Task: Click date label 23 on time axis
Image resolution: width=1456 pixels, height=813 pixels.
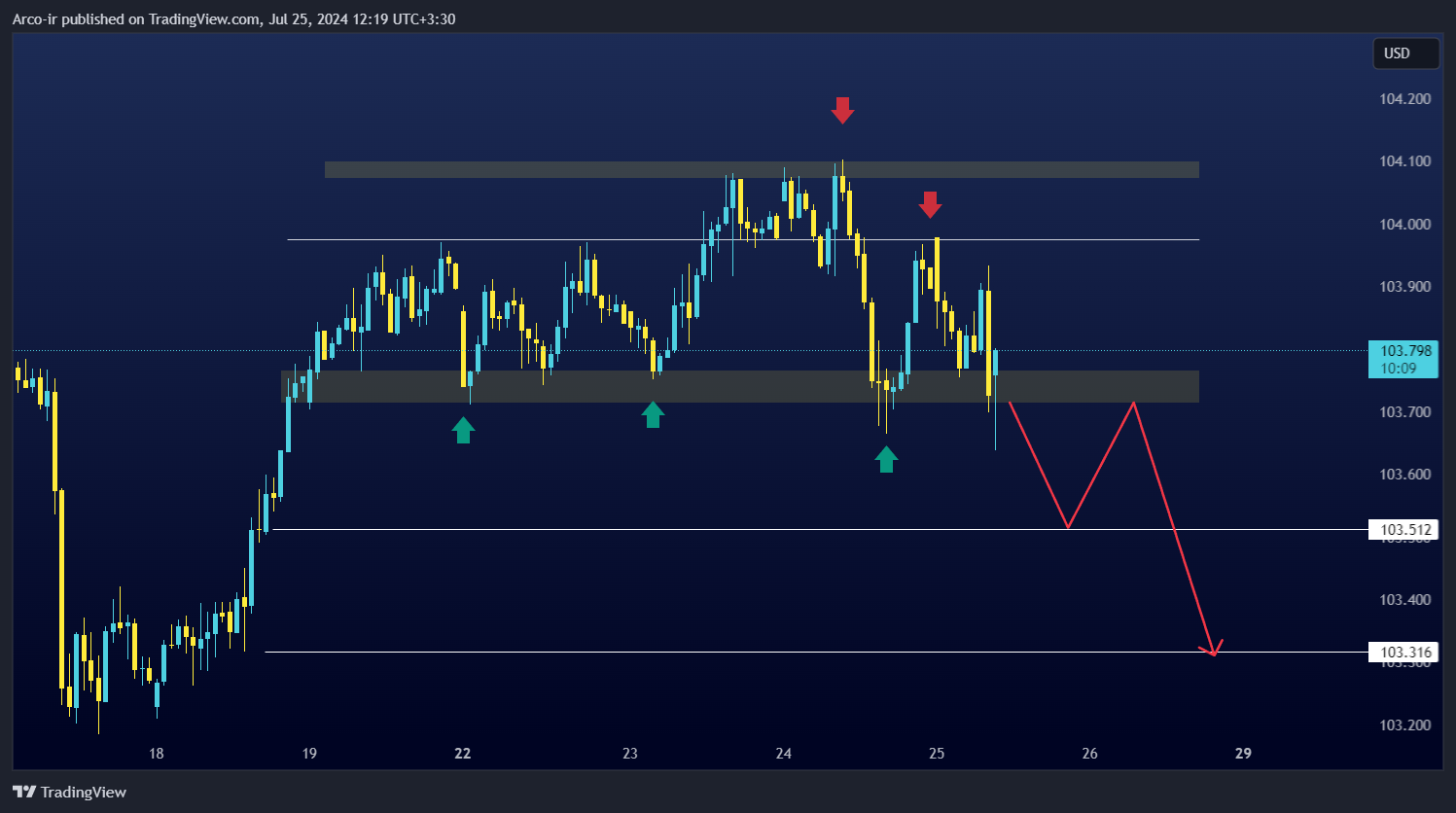Action: click(x=630, y=754)
